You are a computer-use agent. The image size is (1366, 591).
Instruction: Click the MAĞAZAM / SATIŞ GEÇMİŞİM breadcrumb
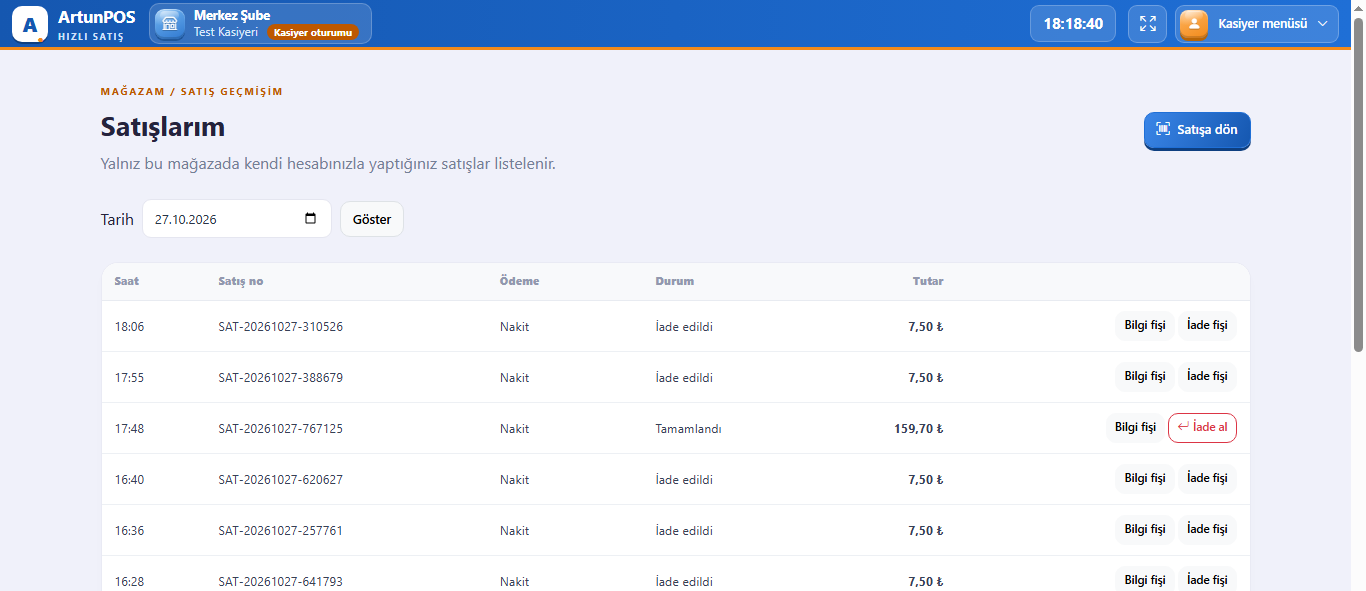pos(192,92)
